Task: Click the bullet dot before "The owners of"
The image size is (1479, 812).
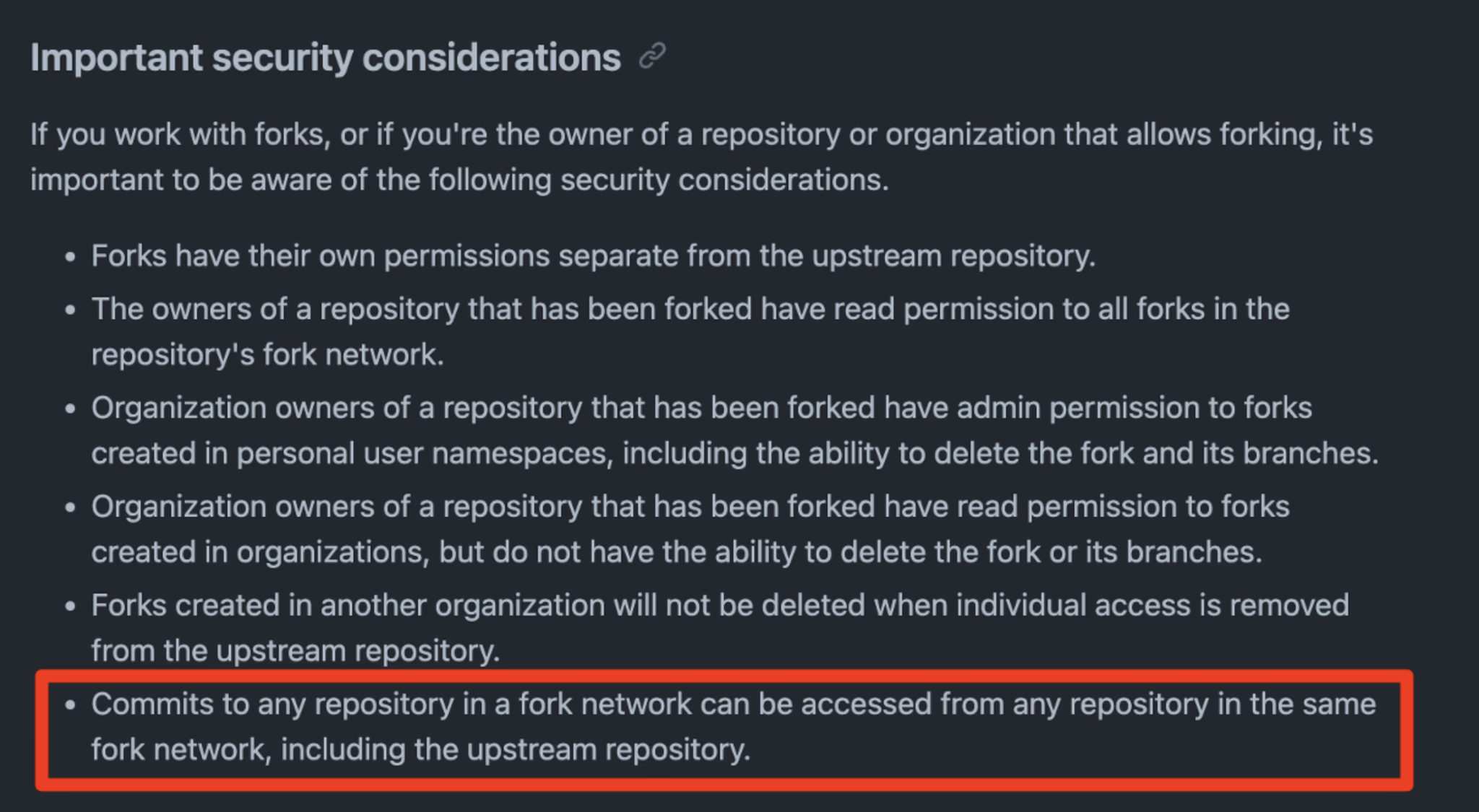Action: (x=70, y=310)
